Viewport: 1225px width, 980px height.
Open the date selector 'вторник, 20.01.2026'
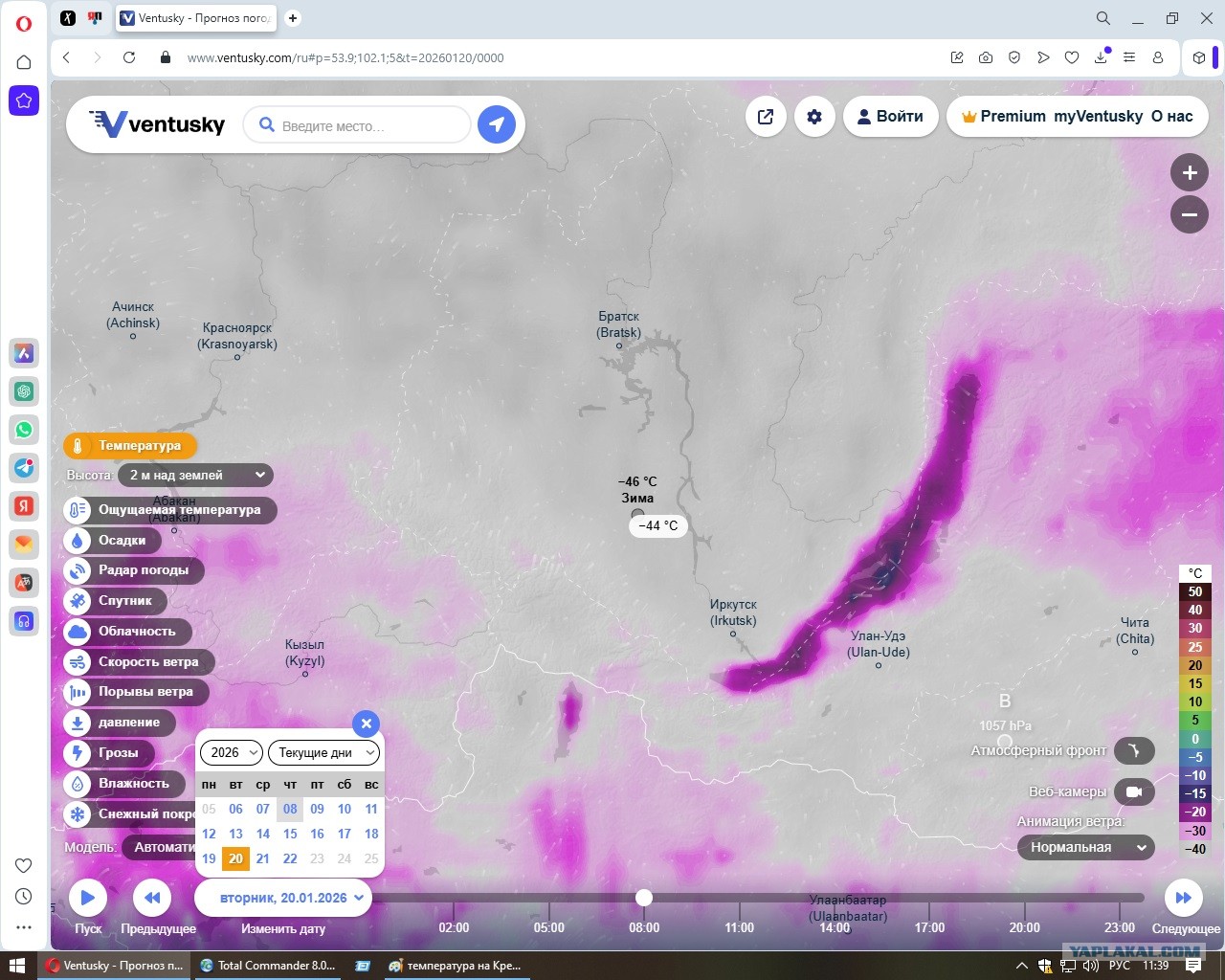283,898
